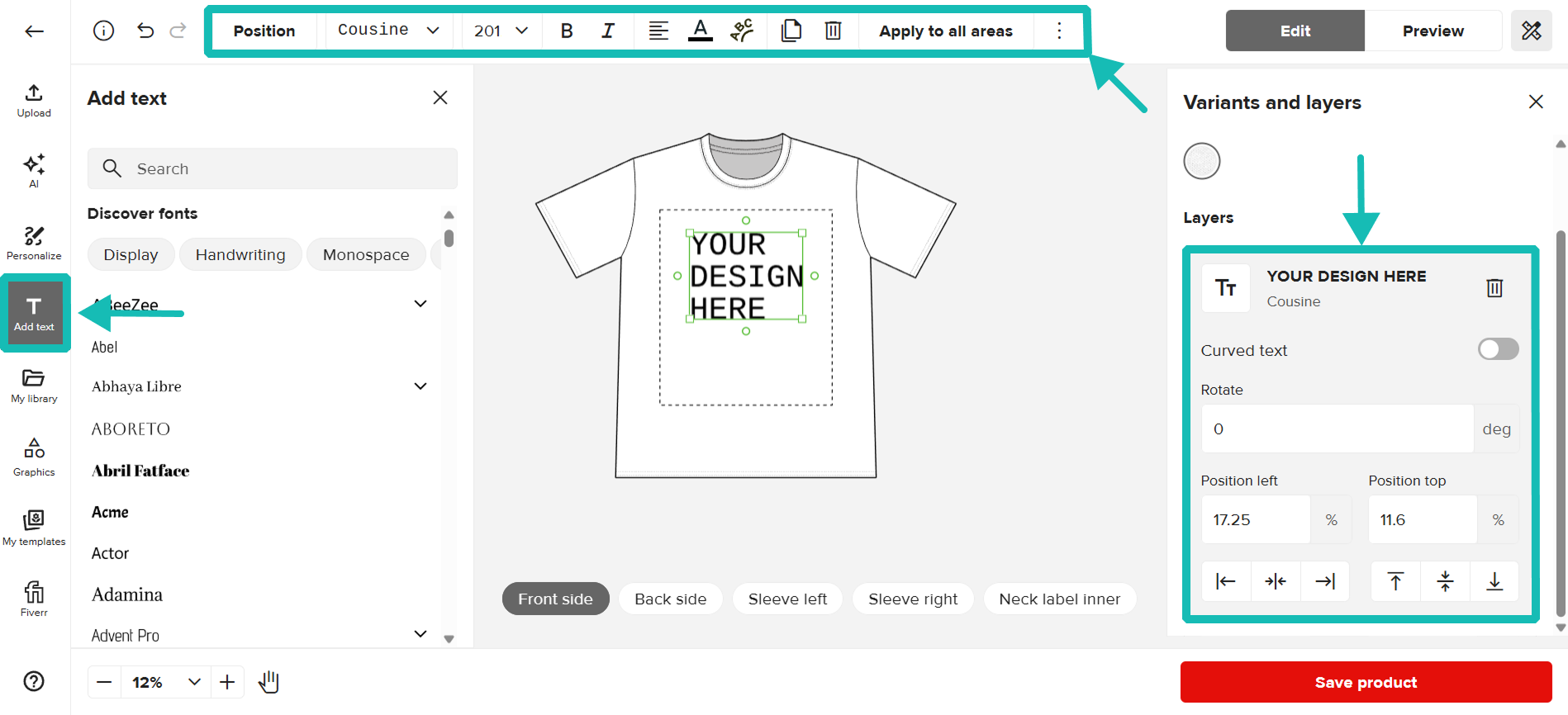Open text alignment options
This screenshot has width=1568, height=715.
tap(658, 31)
